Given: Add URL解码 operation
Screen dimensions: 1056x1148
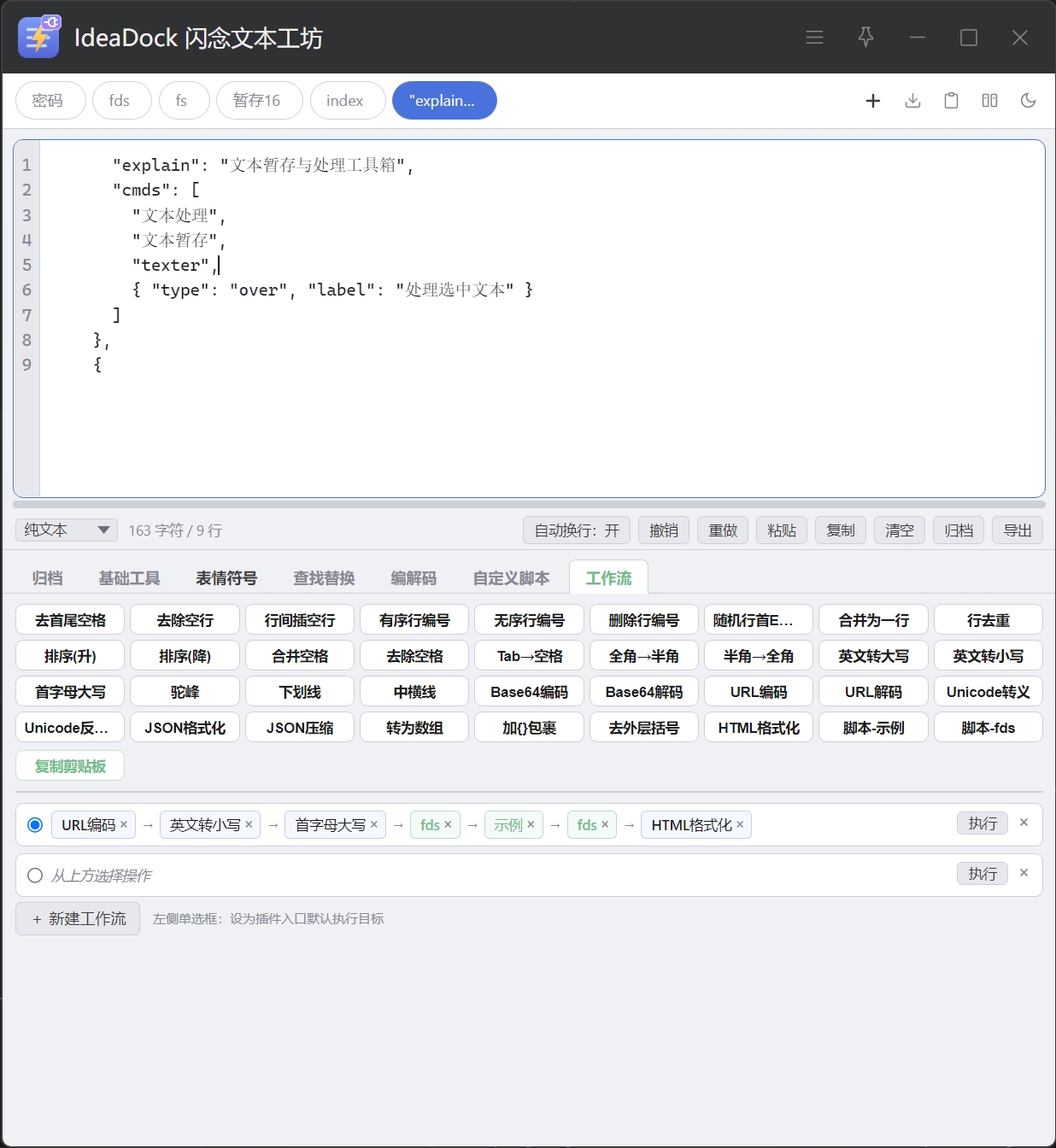Looking at the screenshot, I should (874, 692).
